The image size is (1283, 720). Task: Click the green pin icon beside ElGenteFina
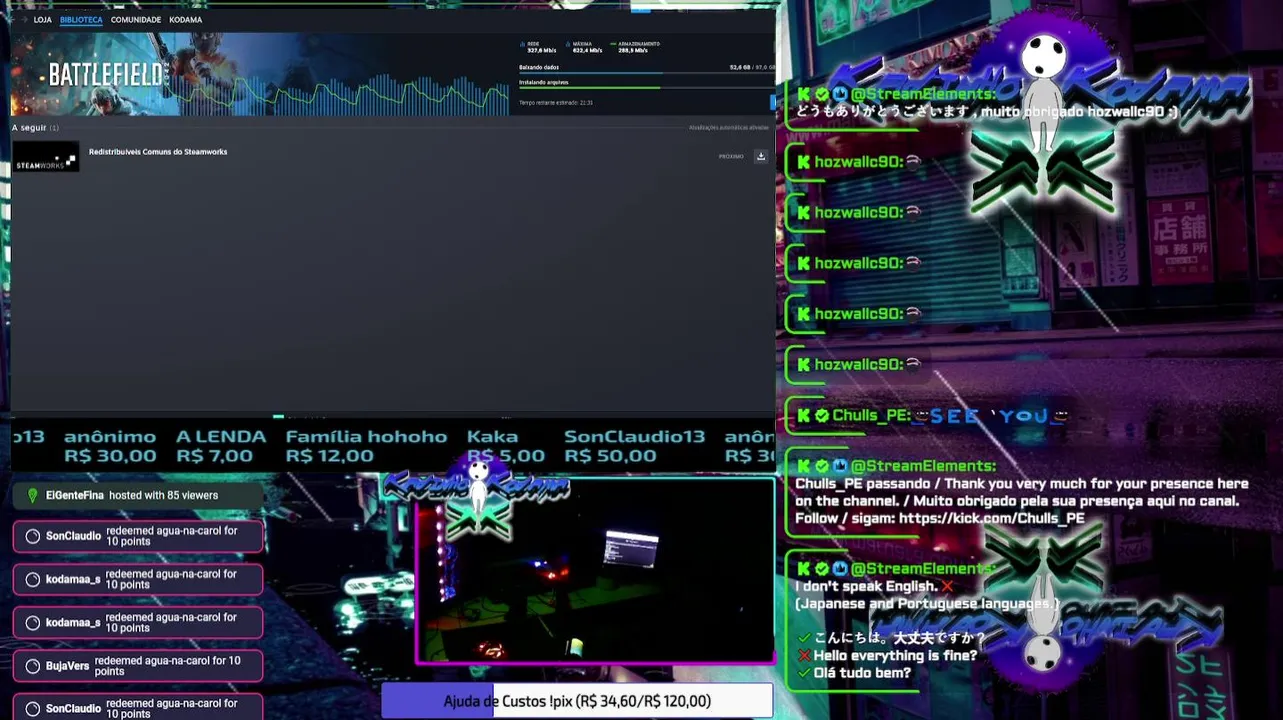point(32,495)
